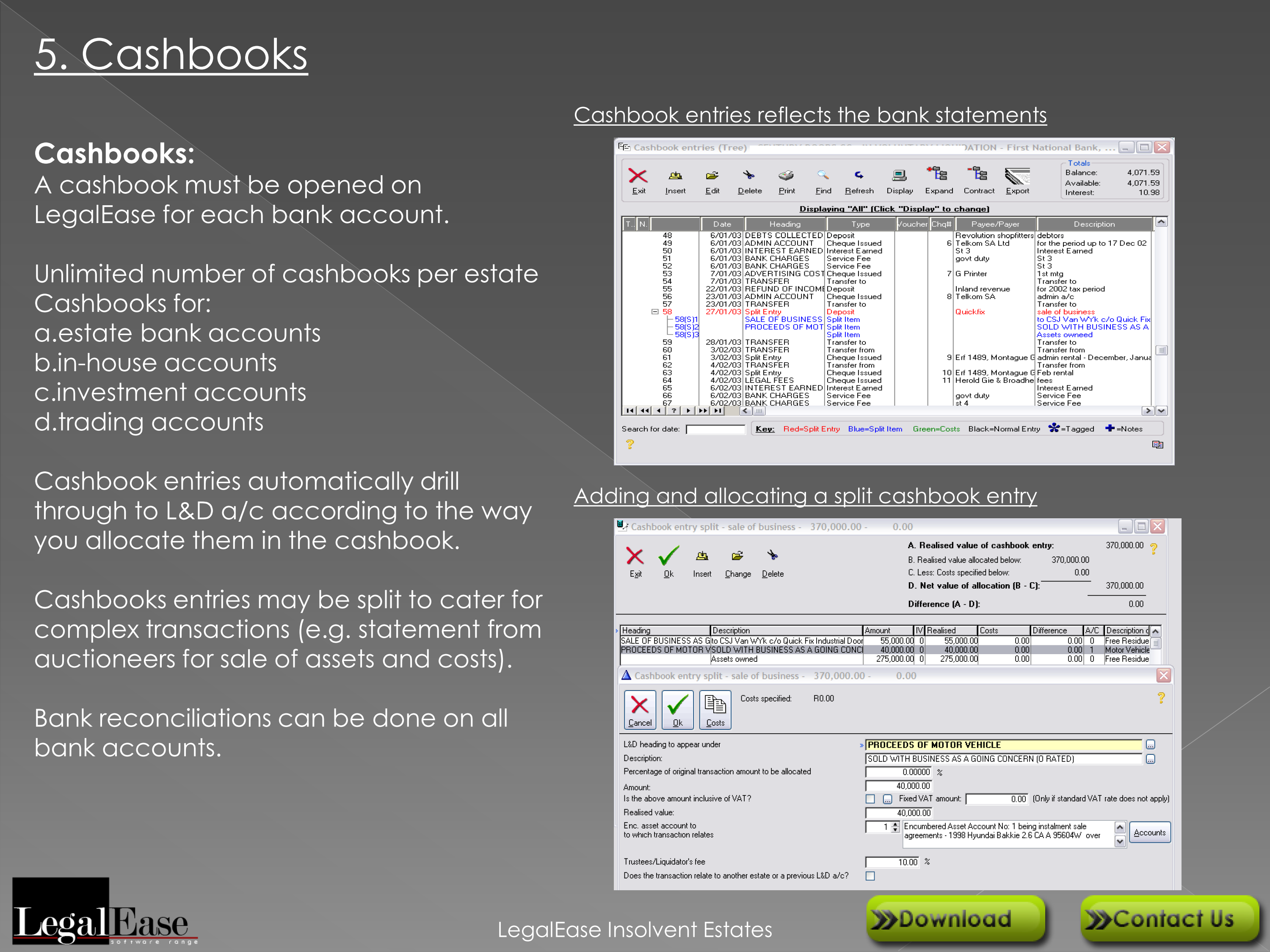Tick the relates to another estate checkbox

[x=870, y=876]
